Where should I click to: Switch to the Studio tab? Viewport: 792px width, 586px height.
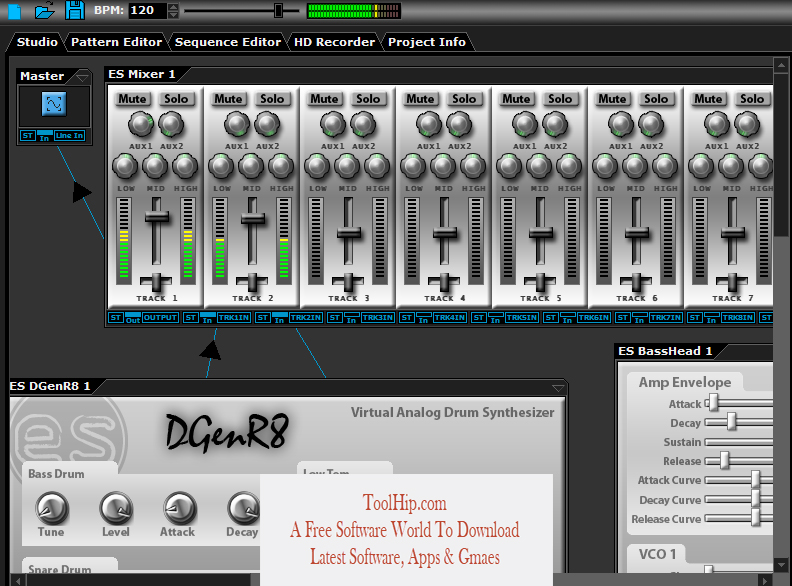[x=37, y=42]
